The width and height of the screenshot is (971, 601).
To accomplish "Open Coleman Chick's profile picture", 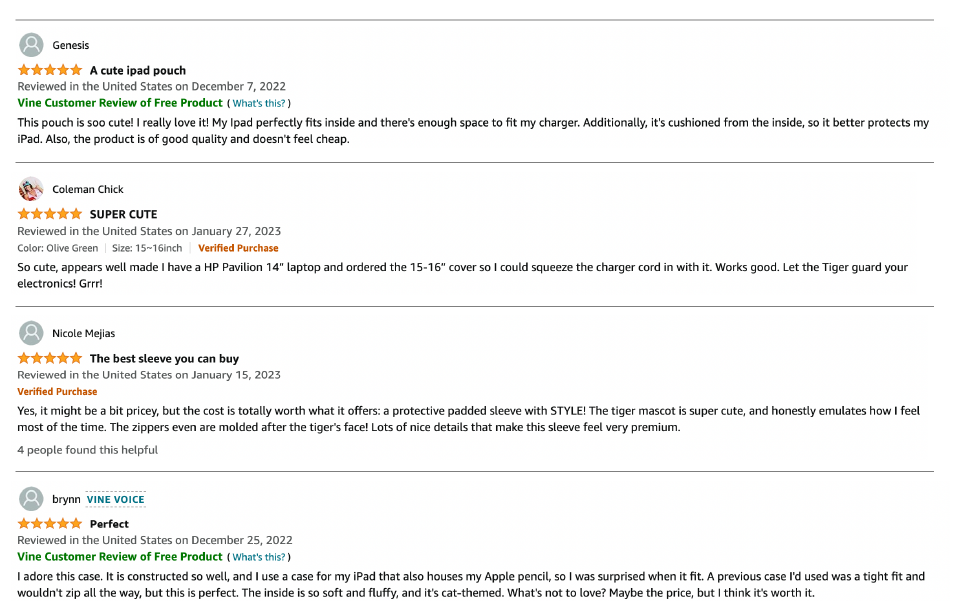I will (32, 189).
